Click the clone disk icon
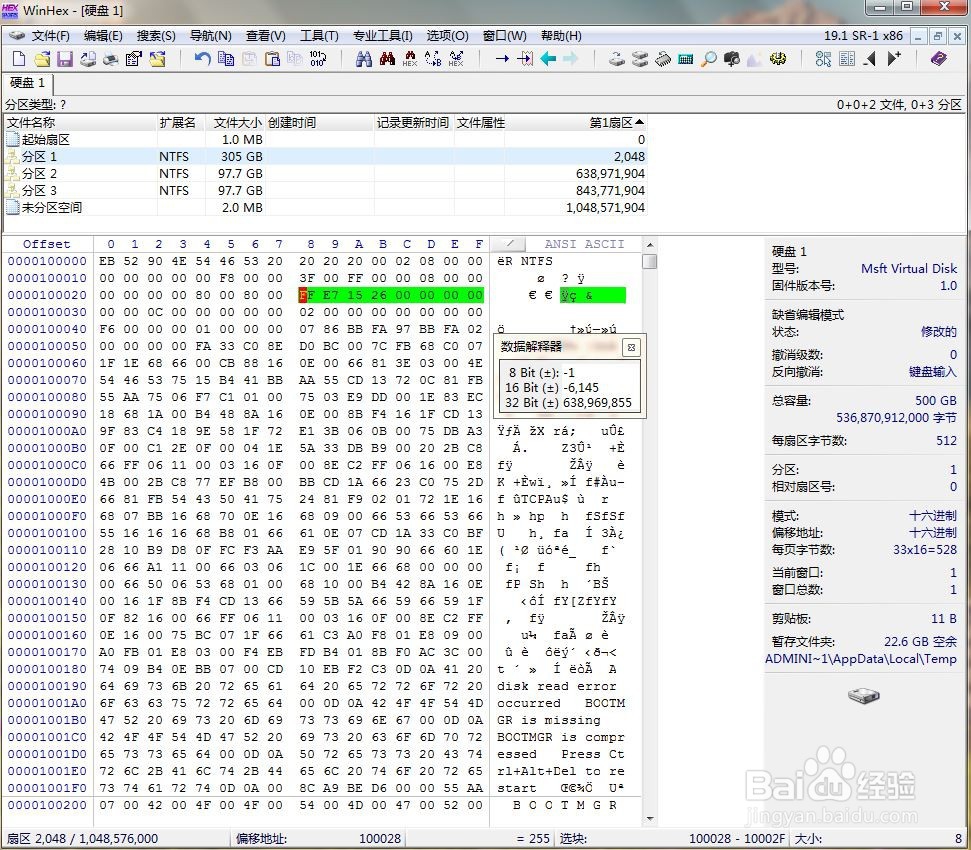971x850 pixels. pos(640,59)
